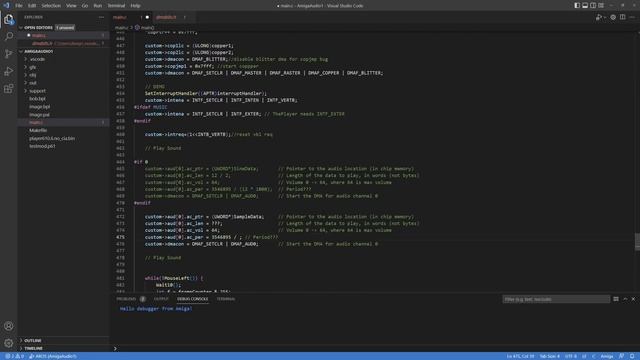Select the player610 .bin file in tree
This screenshot has width=640, height=360.
(64, 138)
